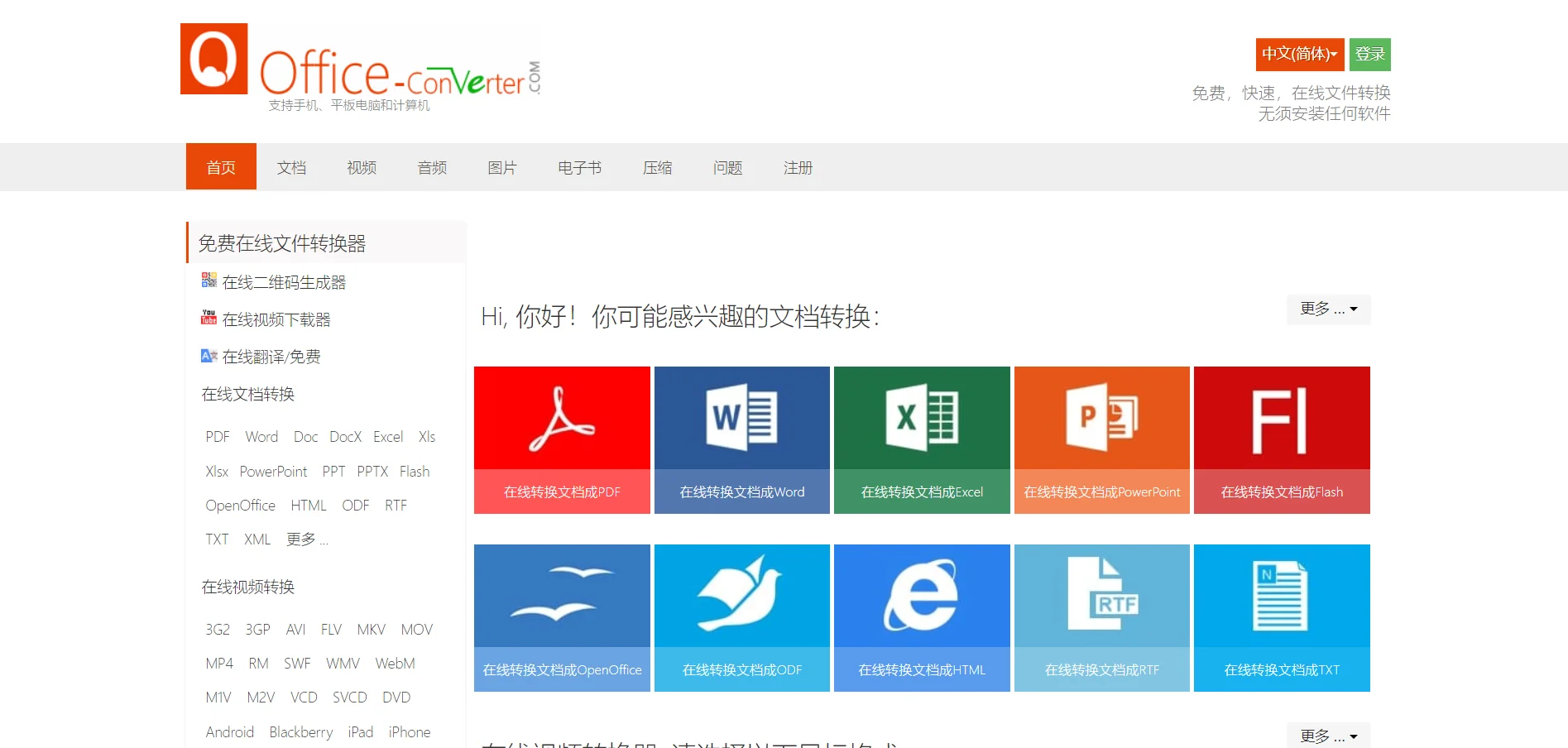1568x748 pixels.
Task: Open the 视频 navigation tab
Action: tap(362, 168)
